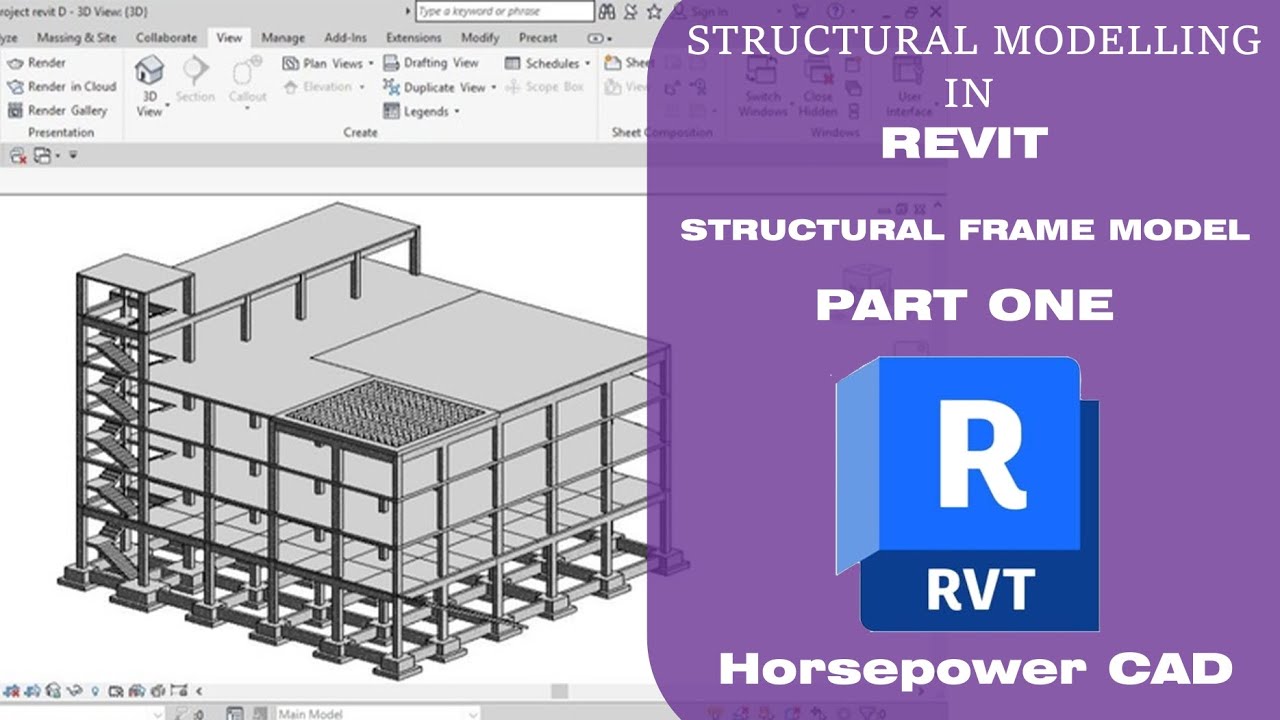
Task: Toggle the Hide Analytical Model icon
Action: coord(135,690)
